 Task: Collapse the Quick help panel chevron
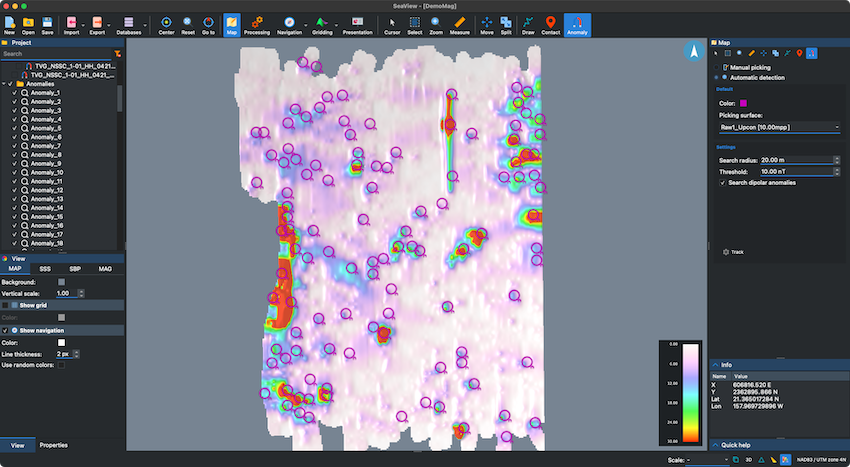click(716, 445)
